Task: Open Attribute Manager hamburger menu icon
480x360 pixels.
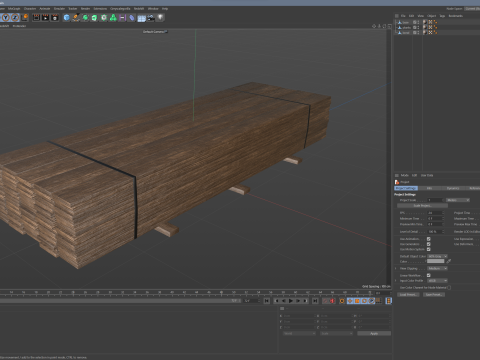Action: coord(397,175)
